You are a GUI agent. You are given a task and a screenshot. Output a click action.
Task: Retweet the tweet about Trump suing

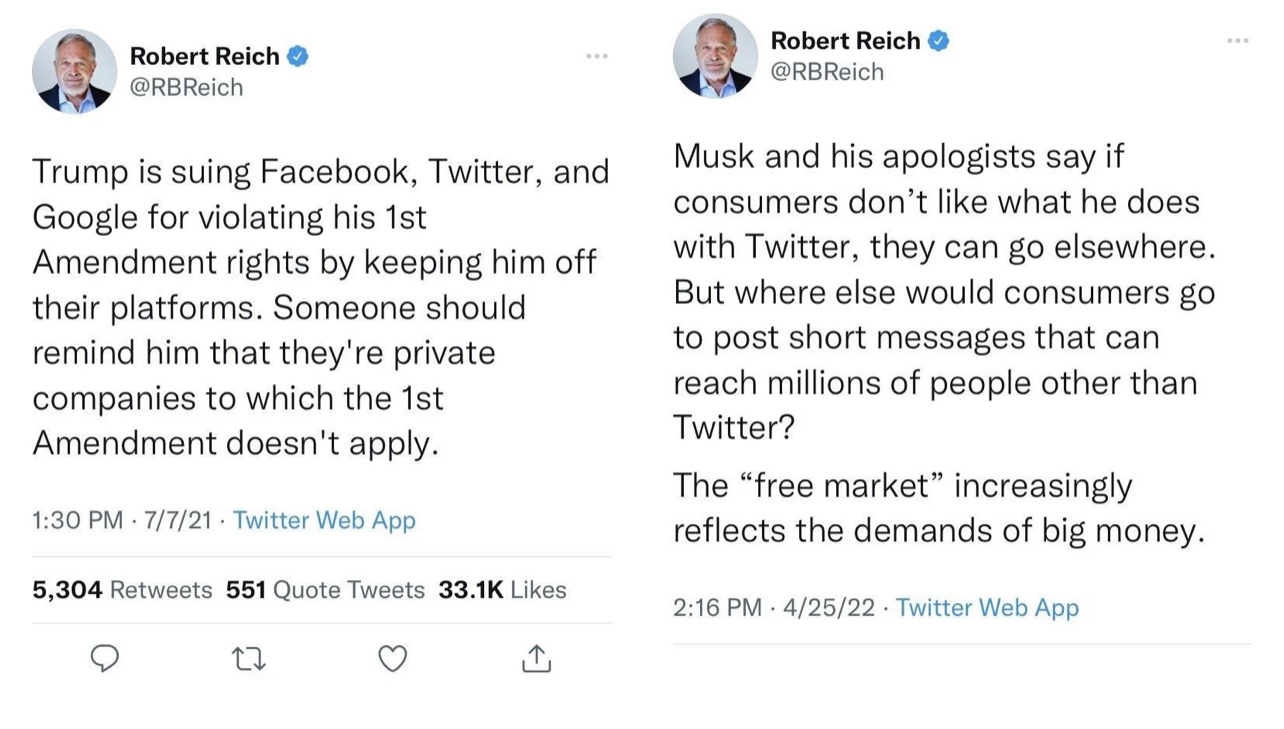[x=249, y=659]
